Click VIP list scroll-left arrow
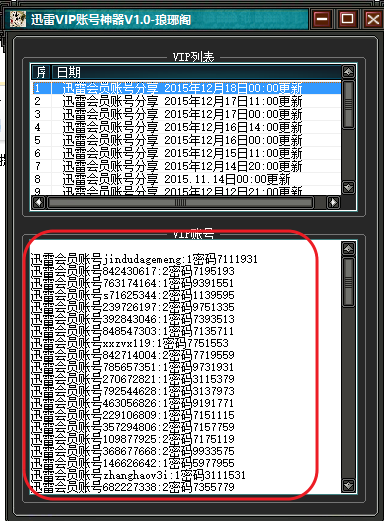Image resolution: width=384 pixels, height=521 pixels. 39,202
